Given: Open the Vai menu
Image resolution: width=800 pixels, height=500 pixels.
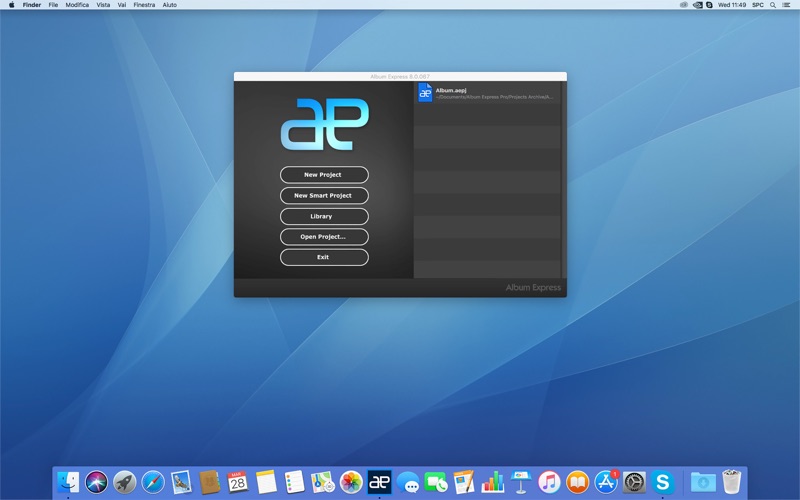Looking at the screenshot, I should [122, 5].
